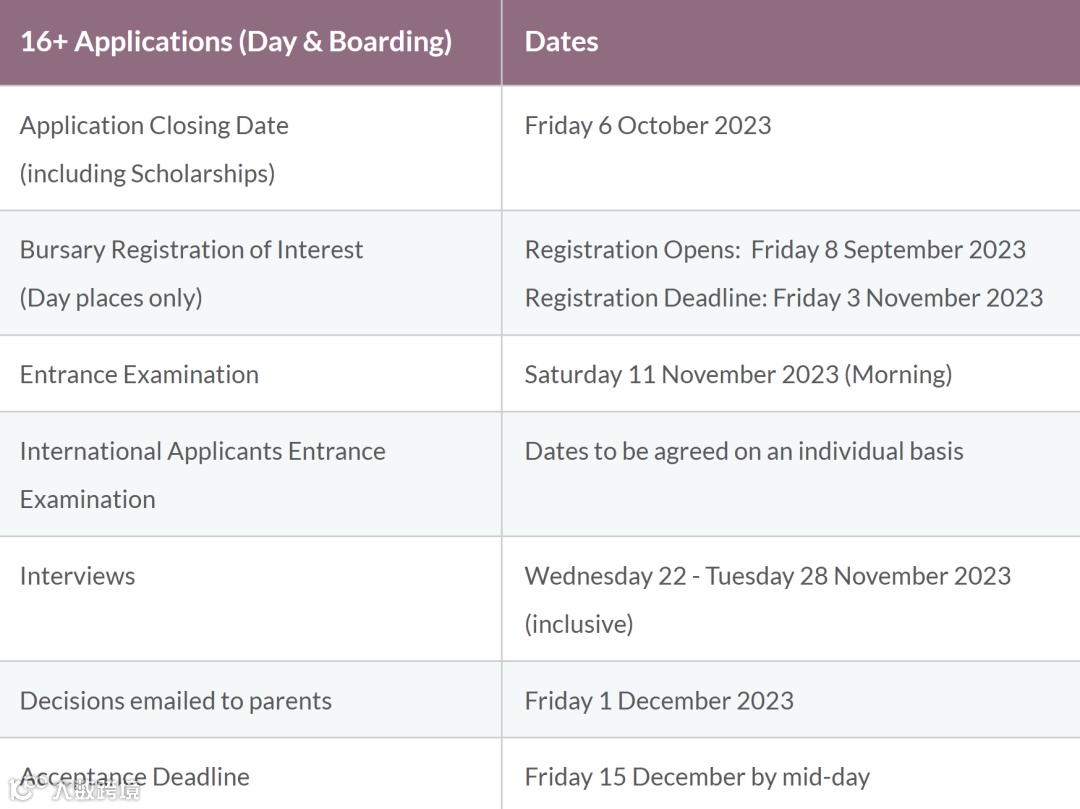Screen dimensions: 1080x809
Task: Click 'Friday 15 December by mid-day' text
Action: point(697,777)
